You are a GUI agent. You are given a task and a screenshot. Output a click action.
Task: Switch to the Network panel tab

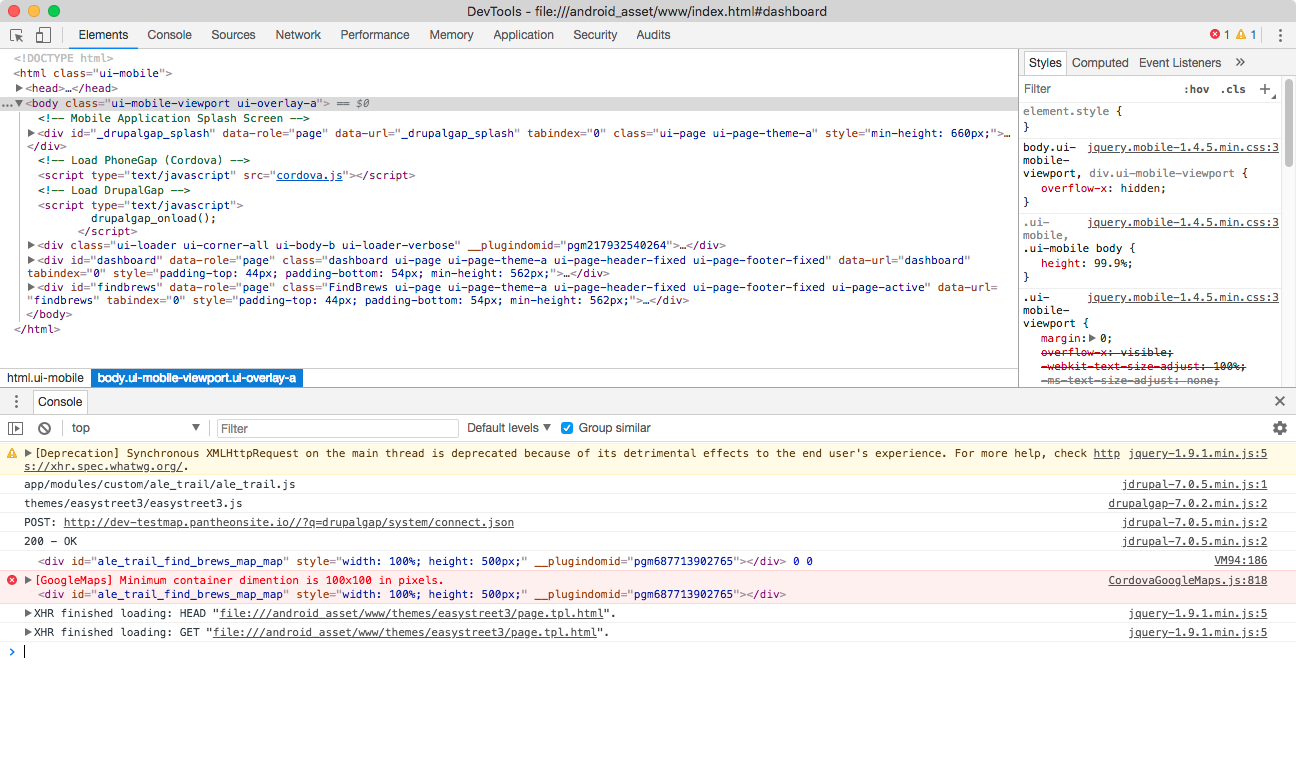click(x=298, y=35)
